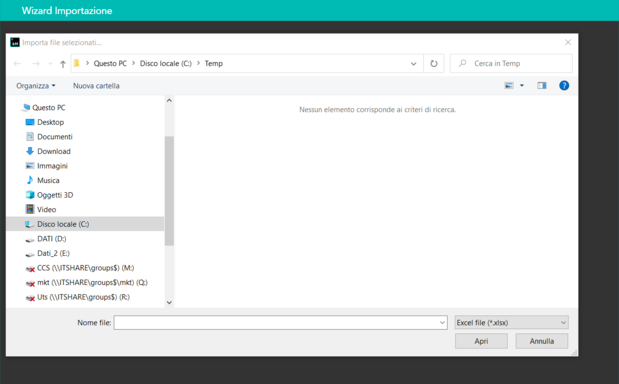The image size is (619, 384).
Task: Click the Desktop icon in sidebar
Action: point(30,122)
